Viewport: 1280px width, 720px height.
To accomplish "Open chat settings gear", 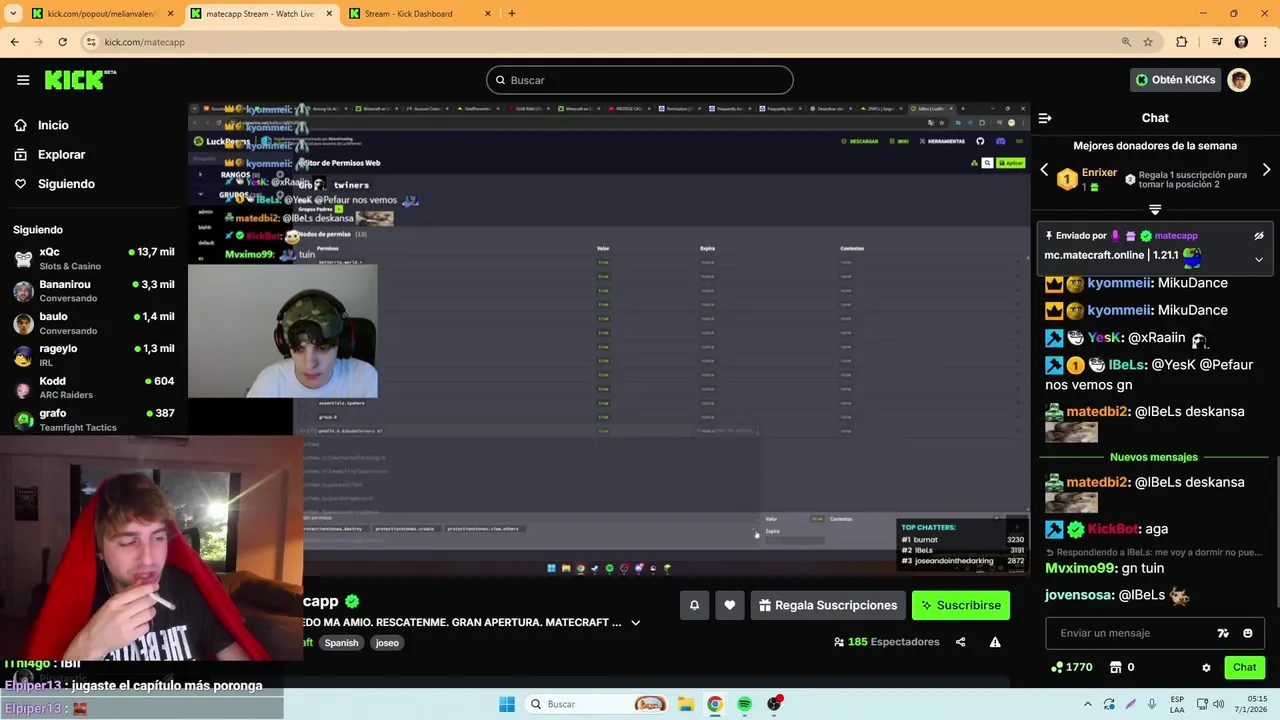I will pyautogui.click(x=1206, y=668).
